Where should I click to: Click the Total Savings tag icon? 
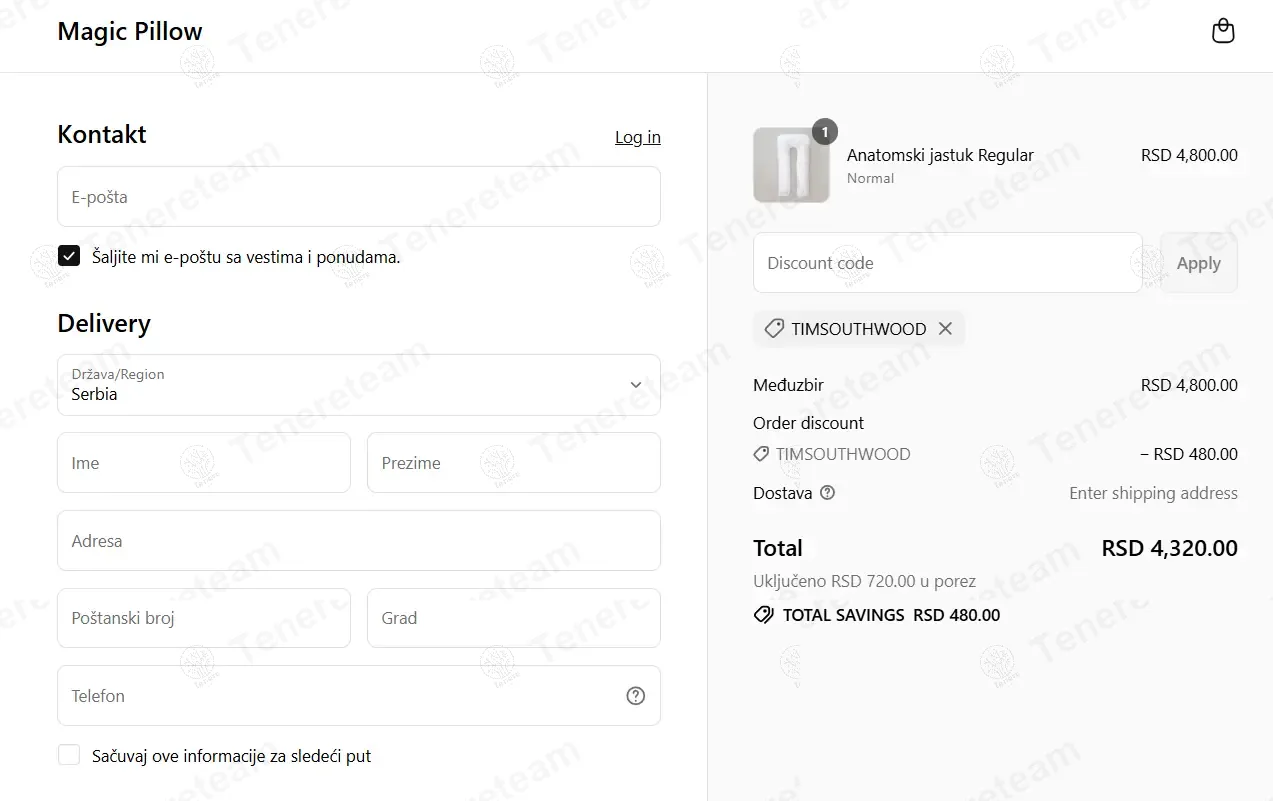763,615
